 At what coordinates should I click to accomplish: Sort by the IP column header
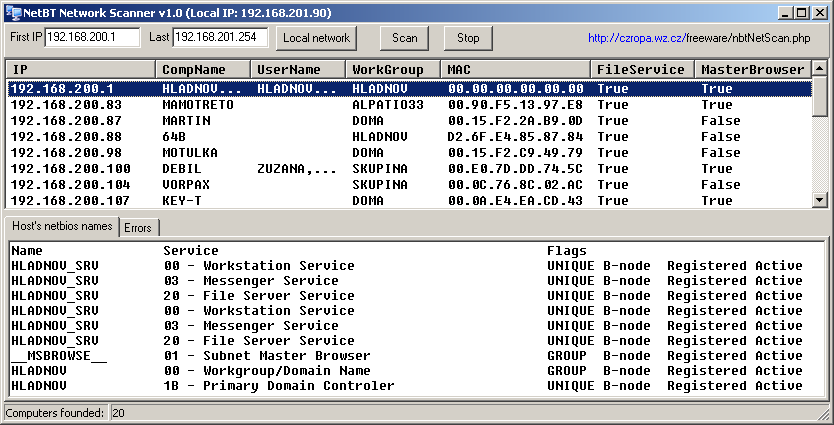80,70
